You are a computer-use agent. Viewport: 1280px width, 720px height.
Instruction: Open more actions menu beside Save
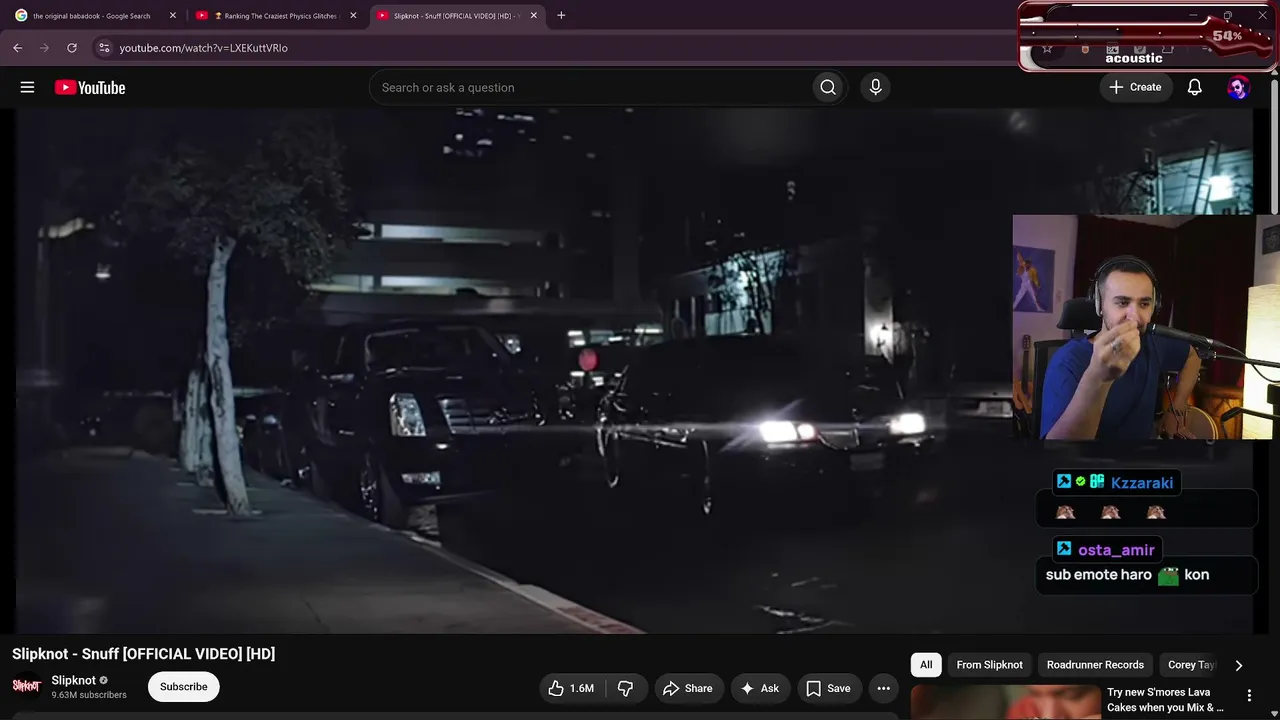point(883,688)
